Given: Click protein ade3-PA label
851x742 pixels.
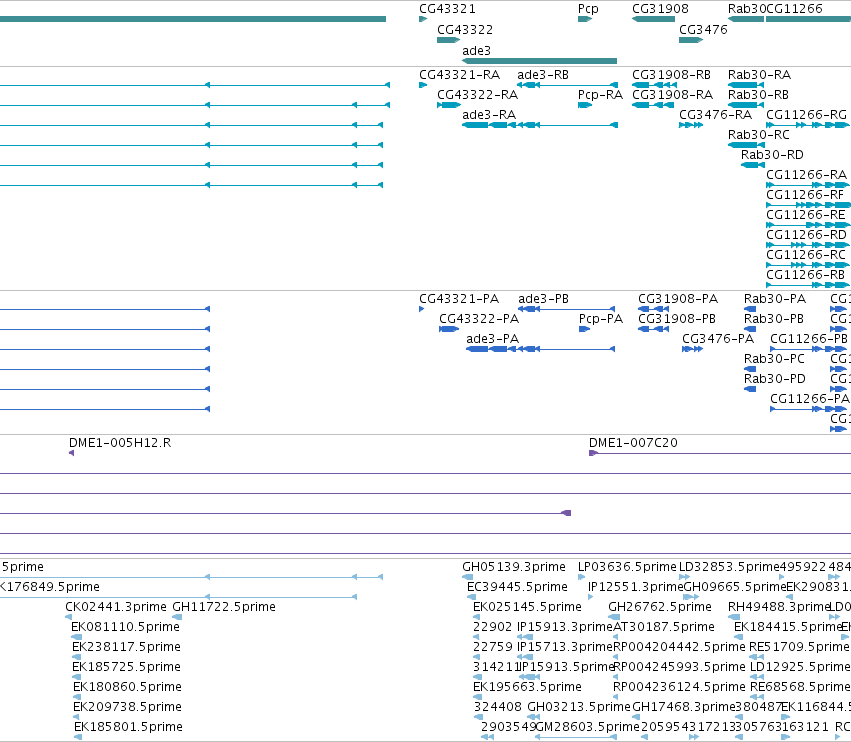Looking at the screenshot, I should pos(492,339).
